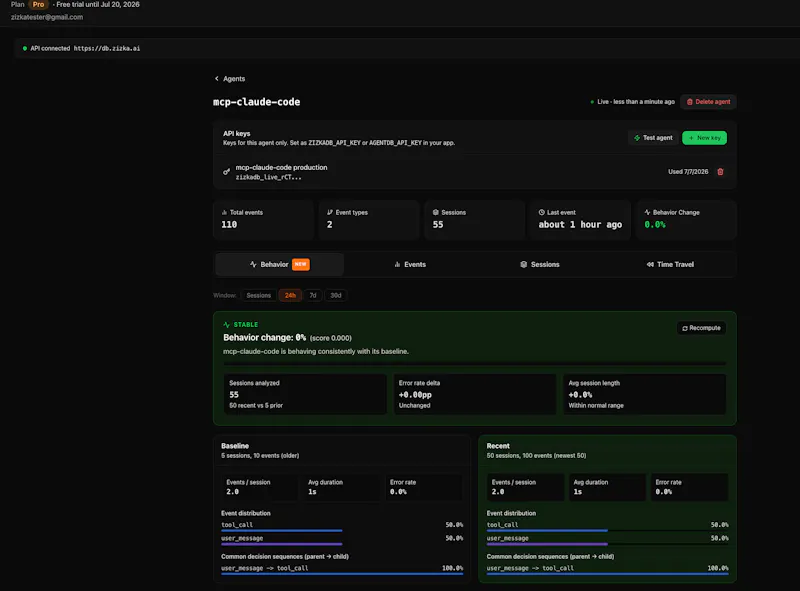
Task: Click the Recent Avg duration 1s value
Action: click(578, 492)
